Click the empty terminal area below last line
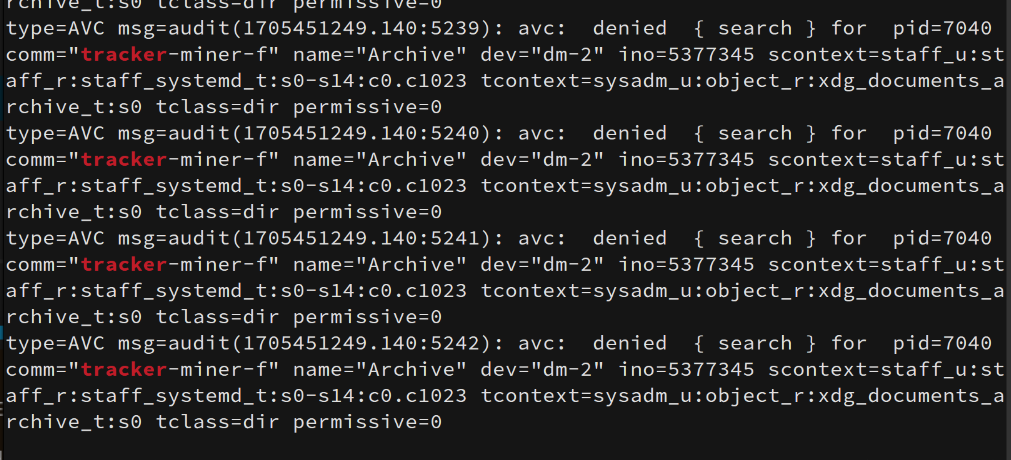Image resolution: width=1011 pixels, height=460 pixels. pyautogui.click(x=506, y=448)
